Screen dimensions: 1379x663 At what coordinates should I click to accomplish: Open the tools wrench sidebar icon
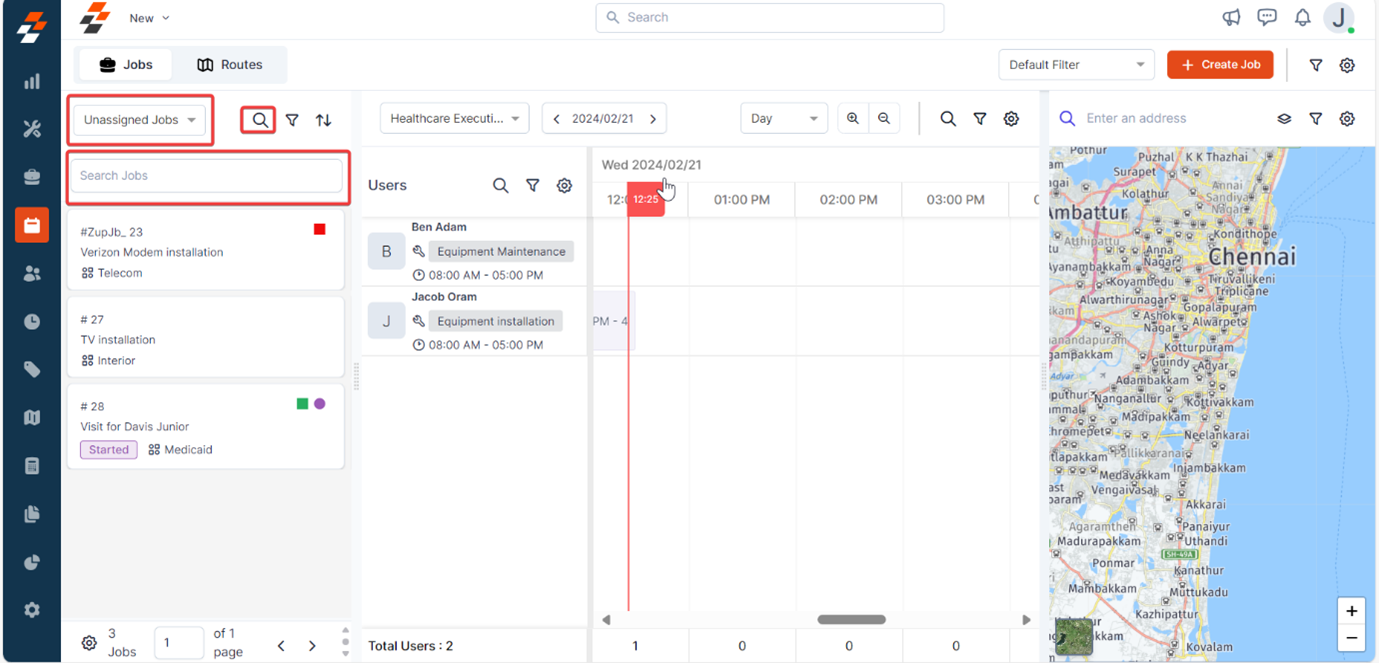click(x=32, y=129)
